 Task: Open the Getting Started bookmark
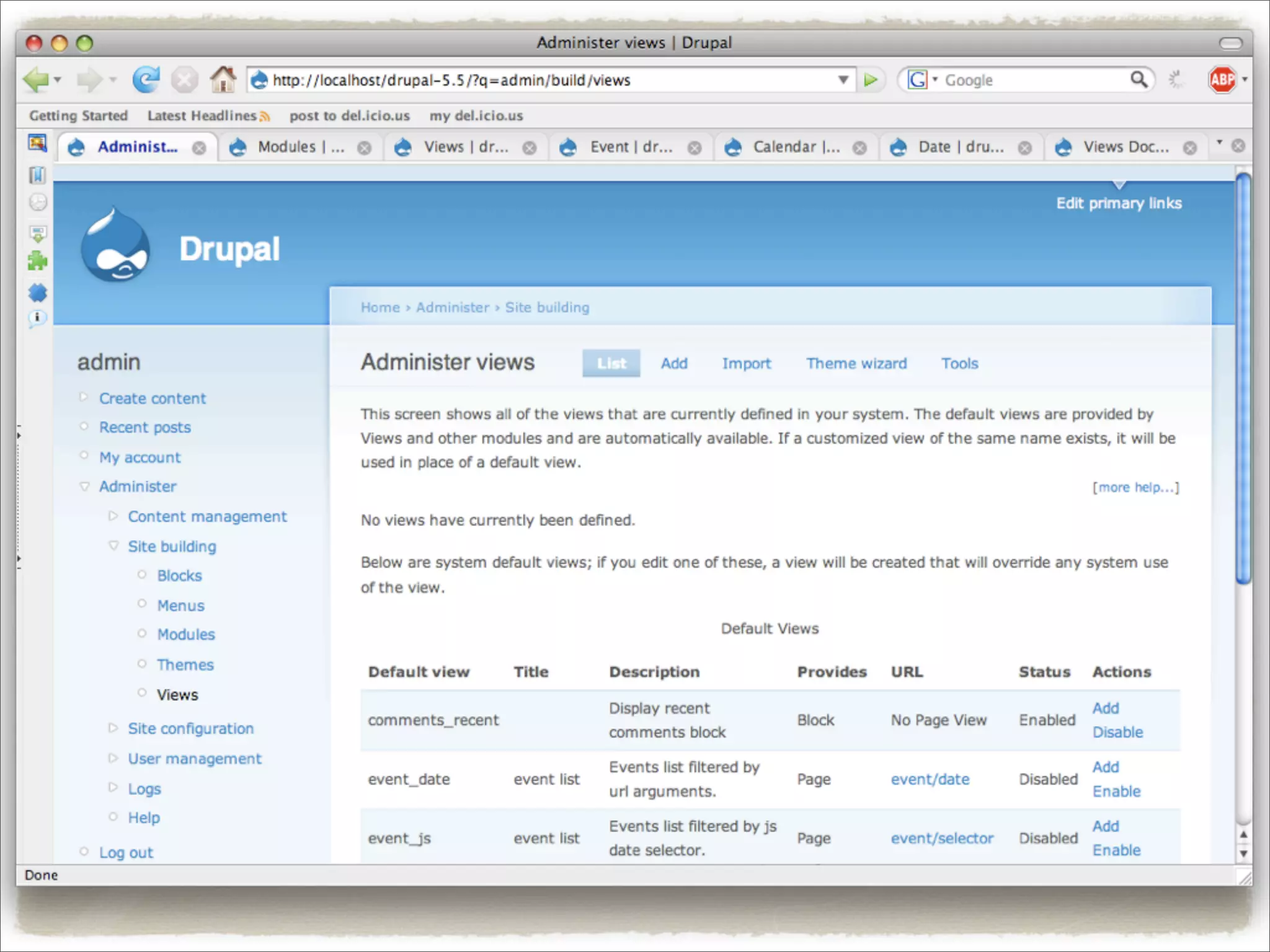pos(78,116)
